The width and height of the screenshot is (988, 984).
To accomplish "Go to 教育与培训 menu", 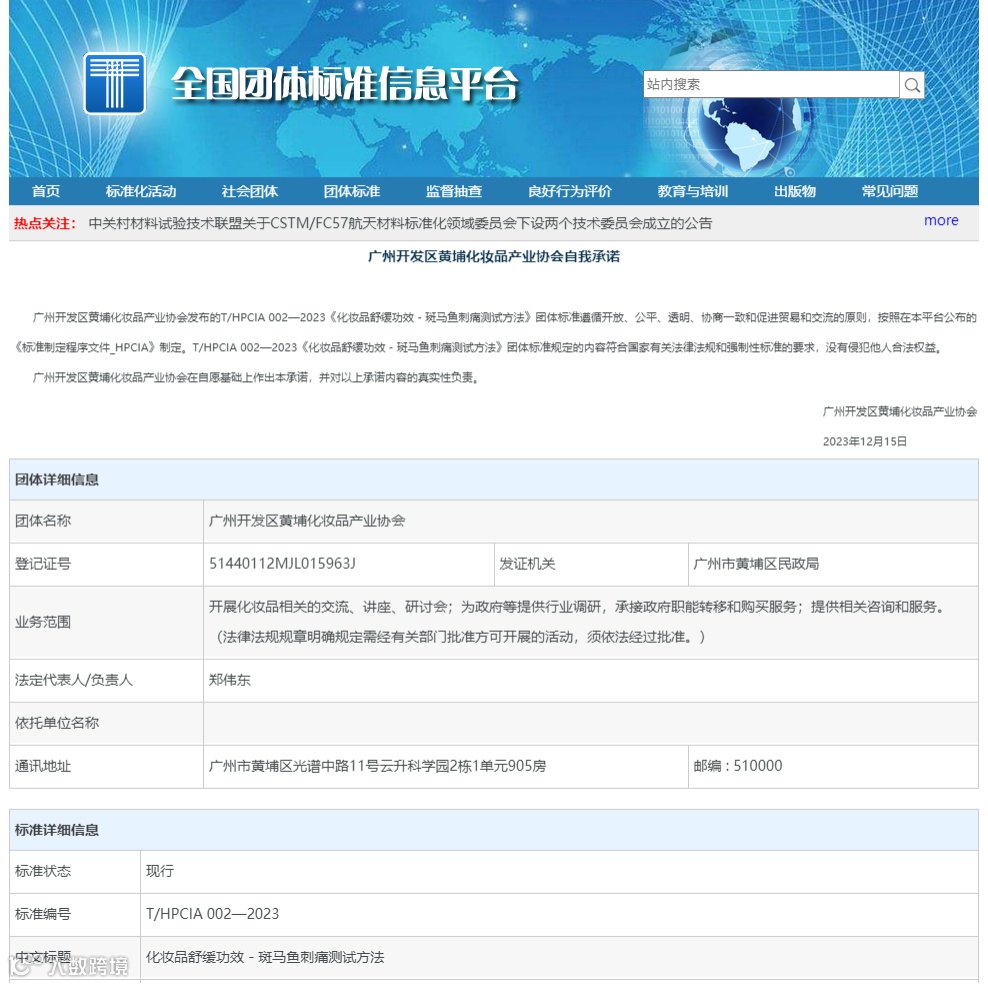I will pyautogui.click(x=692, y=192).
